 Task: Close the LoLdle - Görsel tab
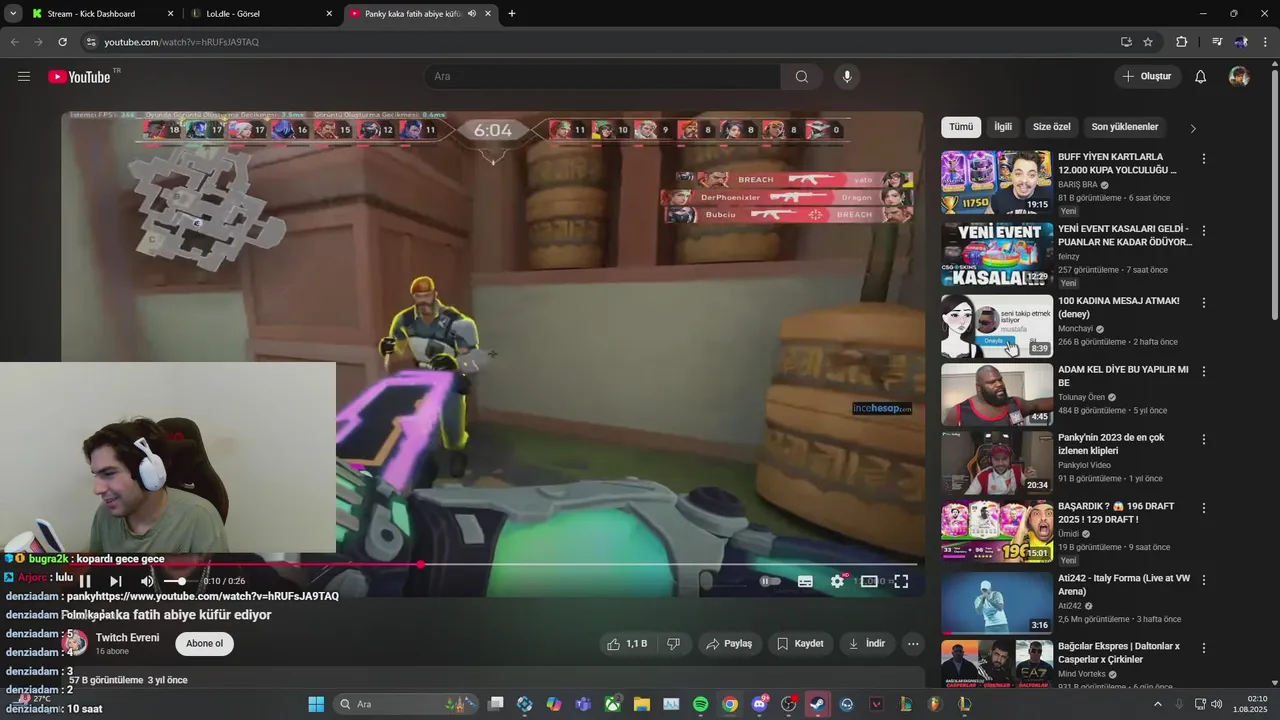coord(329,14)
